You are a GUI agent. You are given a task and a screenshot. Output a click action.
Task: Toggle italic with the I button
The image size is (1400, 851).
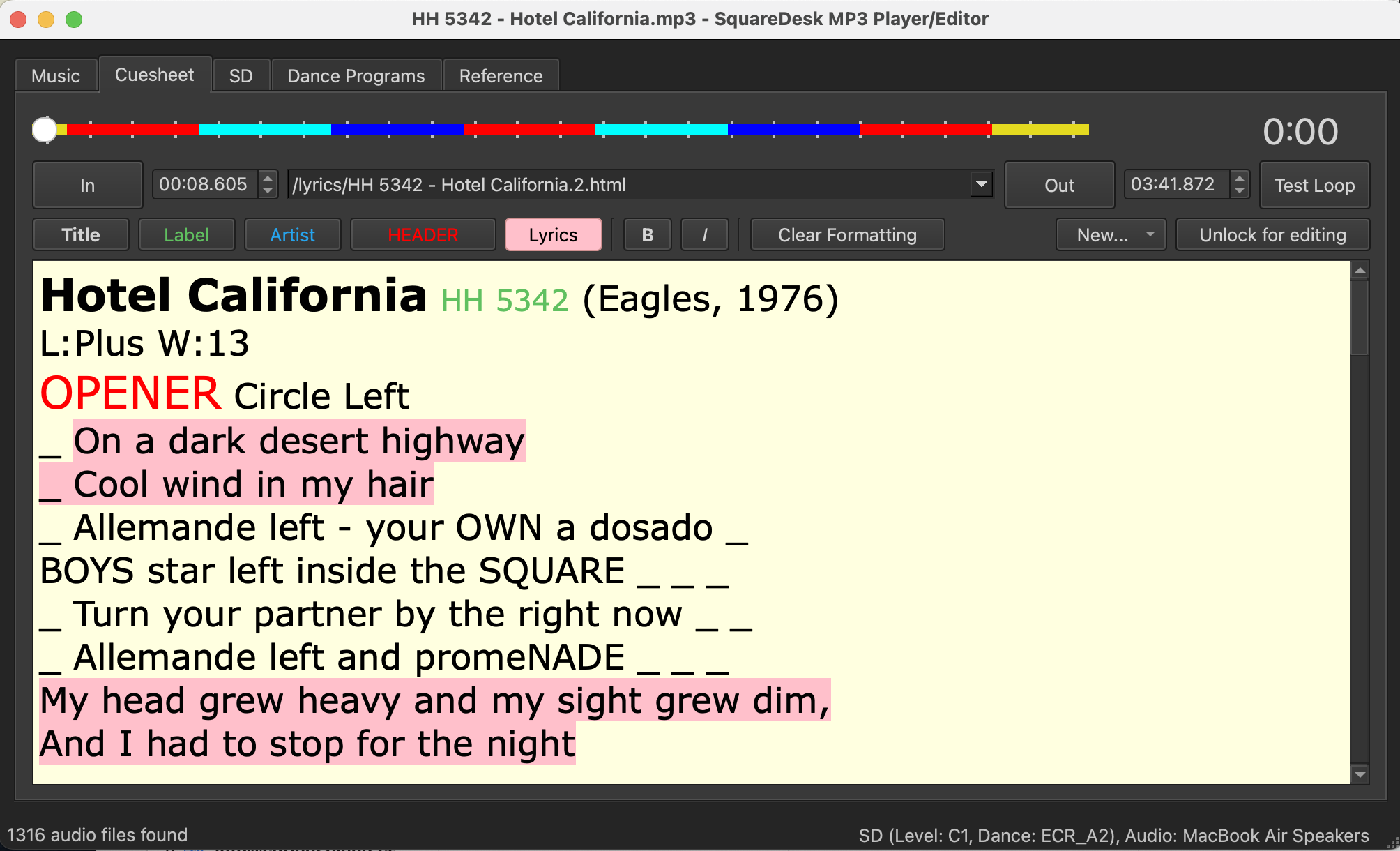coord(704,234)
